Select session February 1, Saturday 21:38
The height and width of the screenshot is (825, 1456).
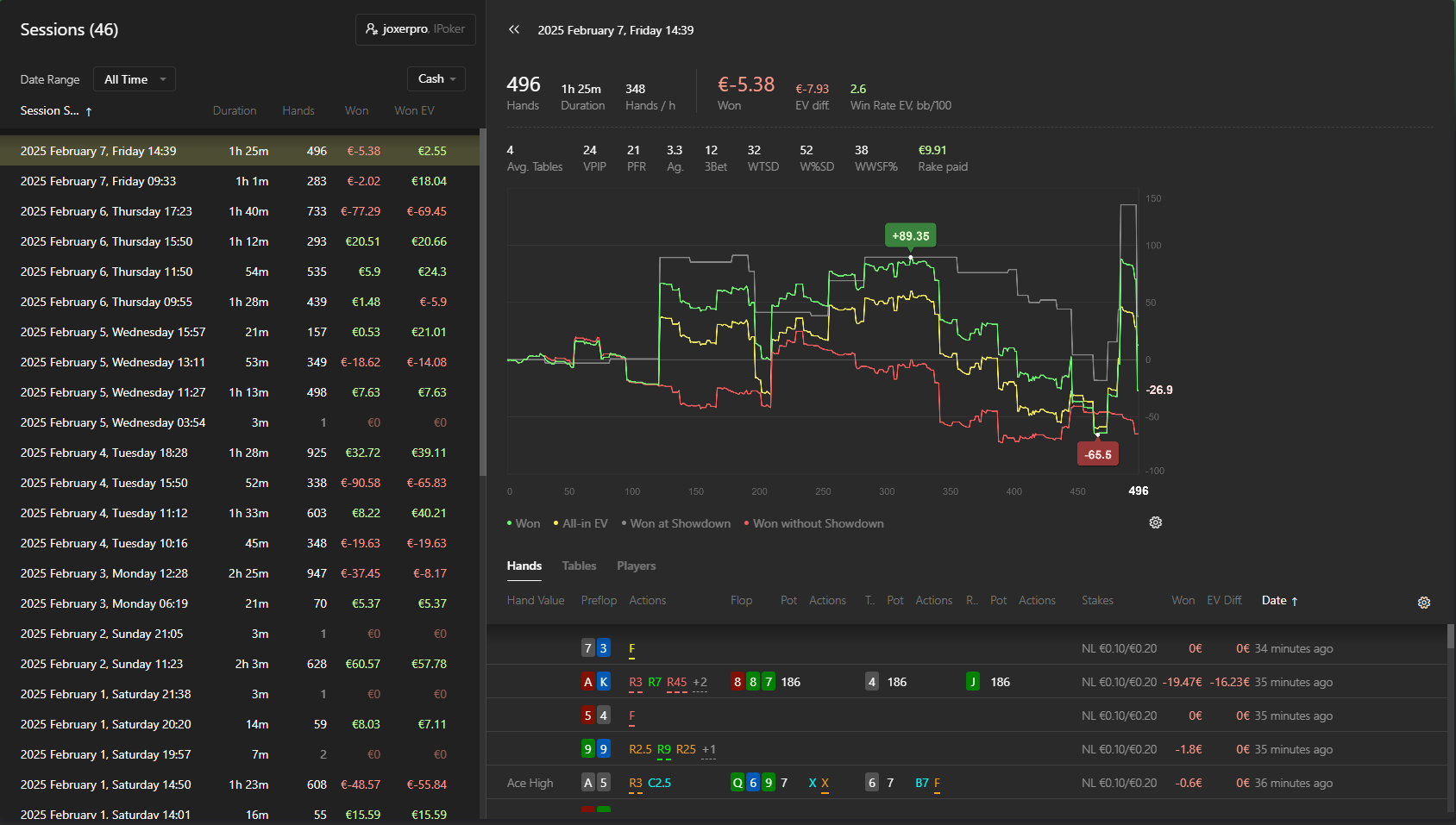coord(239,694)
